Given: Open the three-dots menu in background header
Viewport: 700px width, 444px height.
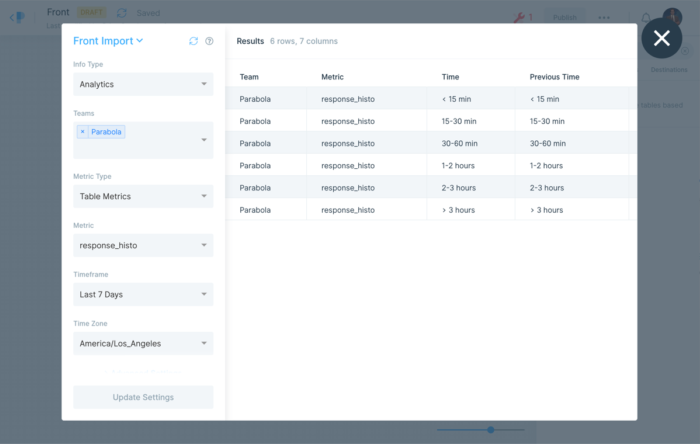Looking at the screenshot, I should [x=604, y=18].
